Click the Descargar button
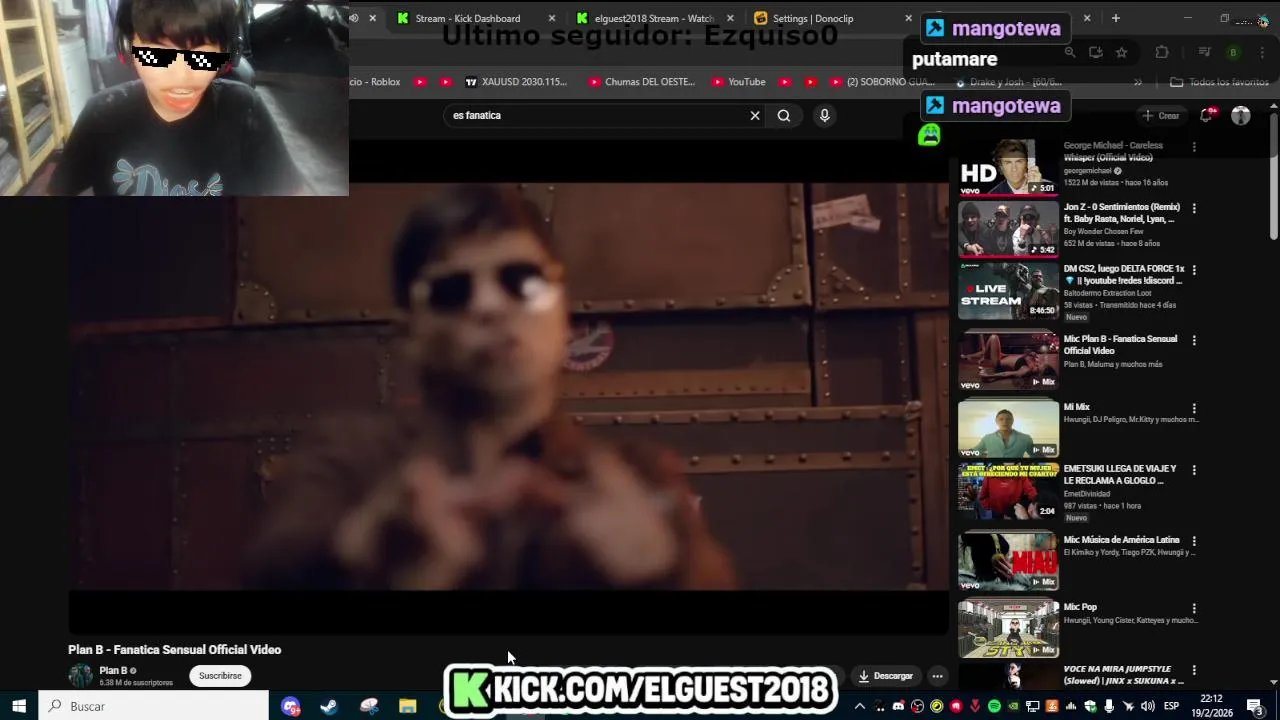The width and height of the screenshot is (1280, 720). pos(886,676)
